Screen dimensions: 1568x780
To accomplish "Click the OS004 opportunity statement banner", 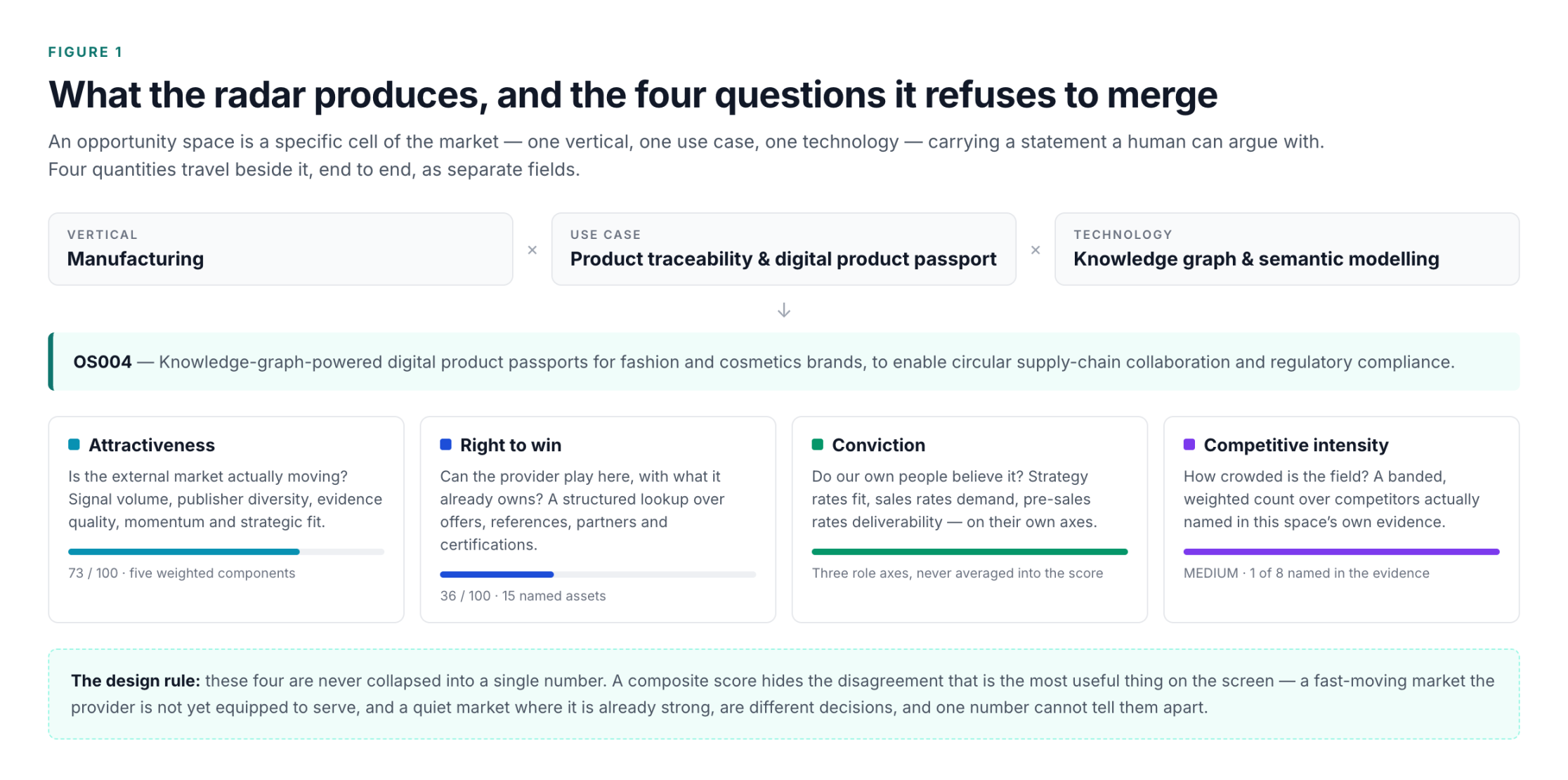I will (784, 362).
